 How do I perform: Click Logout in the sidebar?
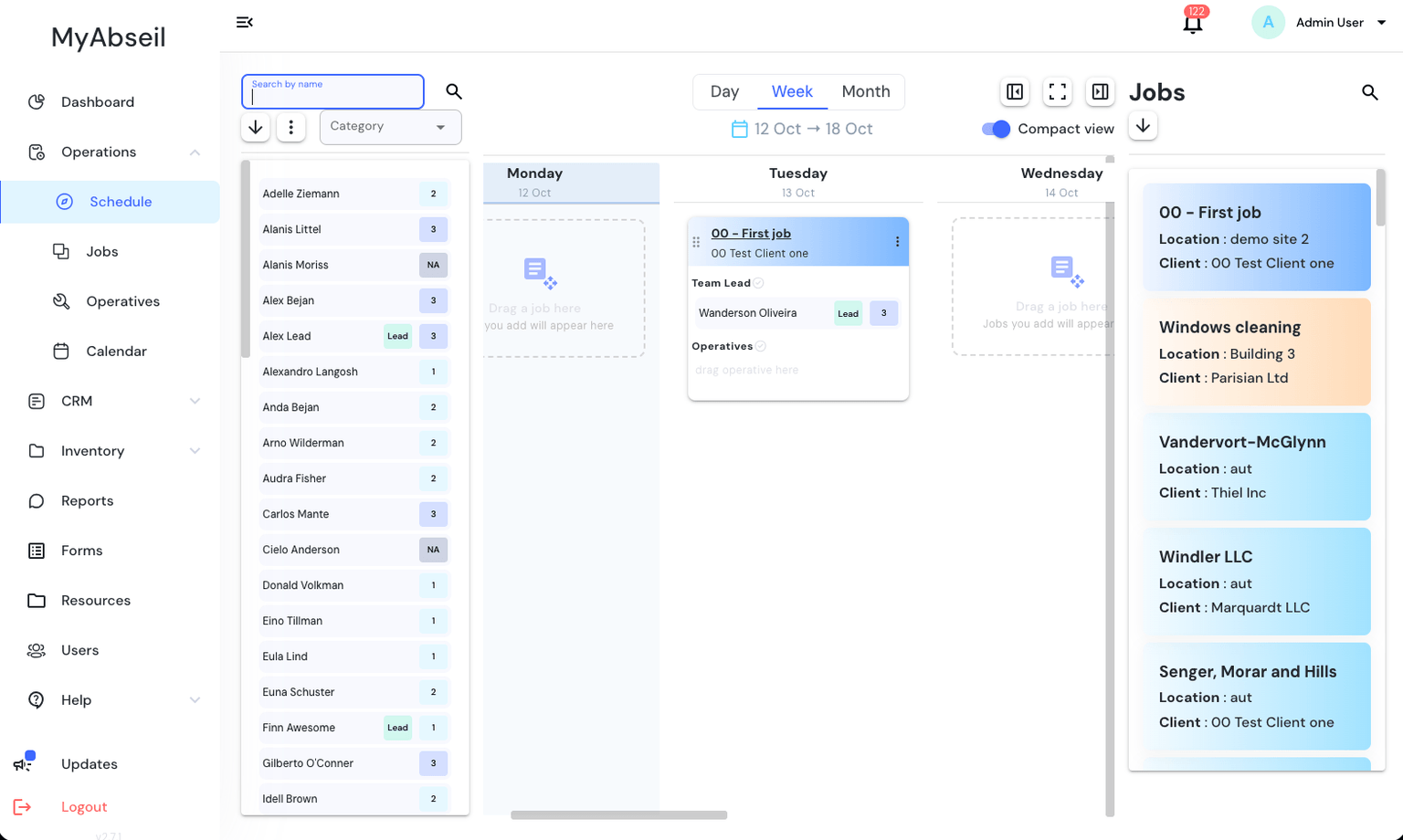click(84, 807)
